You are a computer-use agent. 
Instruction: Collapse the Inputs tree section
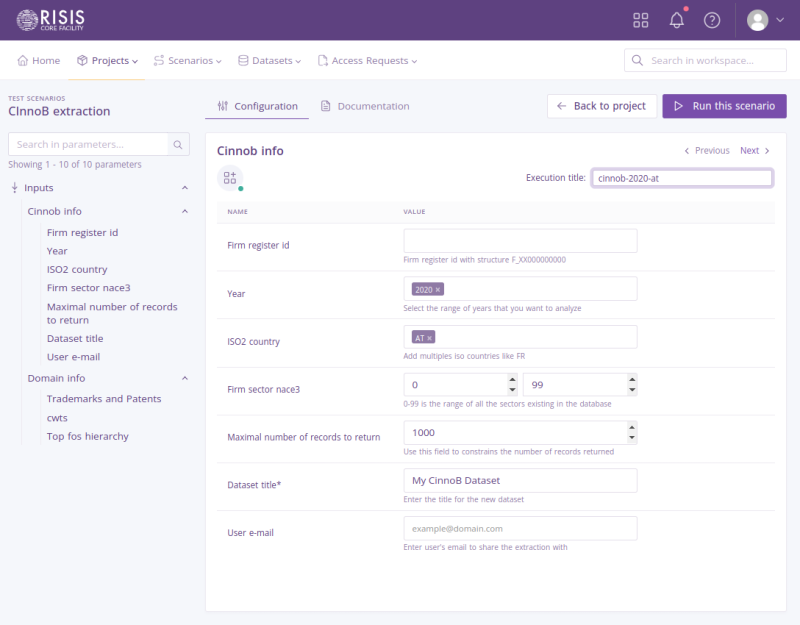point(185,188)
